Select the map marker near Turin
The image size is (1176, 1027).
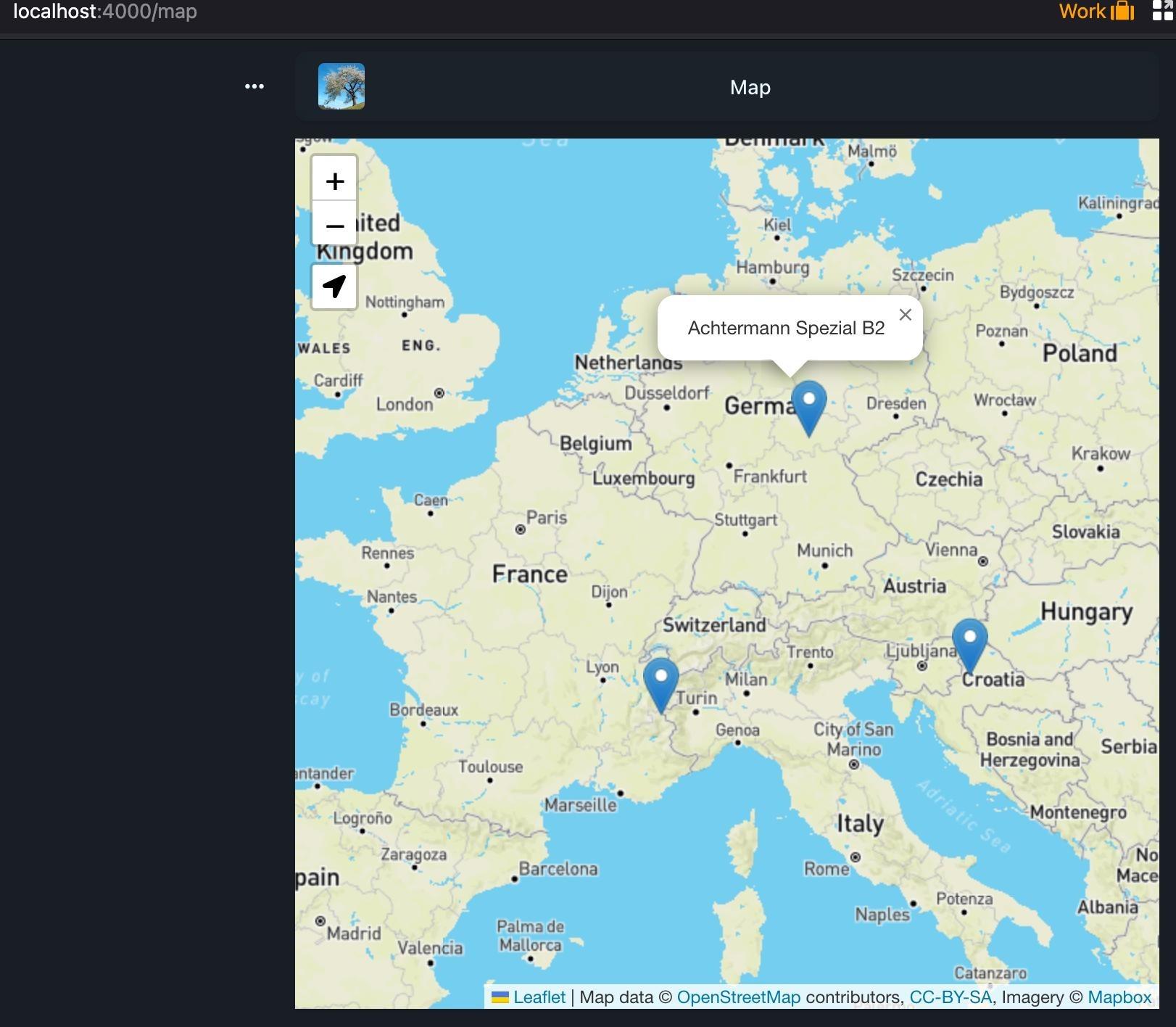point(661,685)
